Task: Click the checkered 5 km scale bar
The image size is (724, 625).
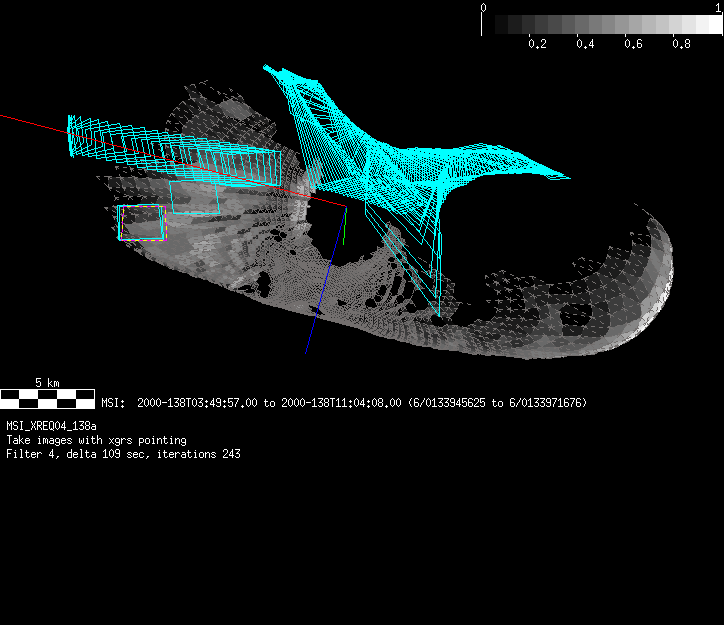Action: [x=47, y=398]
